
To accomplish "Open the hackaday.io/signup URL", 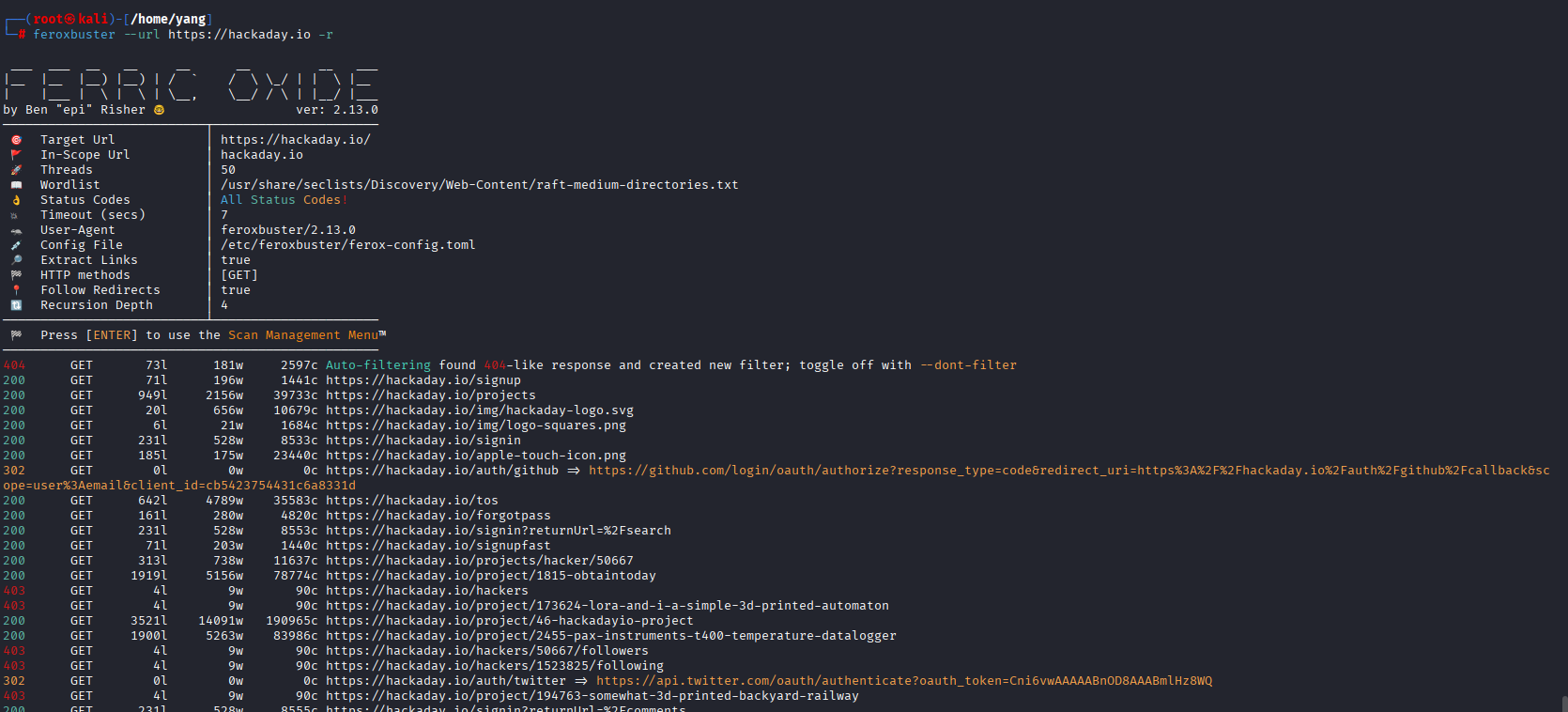I will pos(423,380).
